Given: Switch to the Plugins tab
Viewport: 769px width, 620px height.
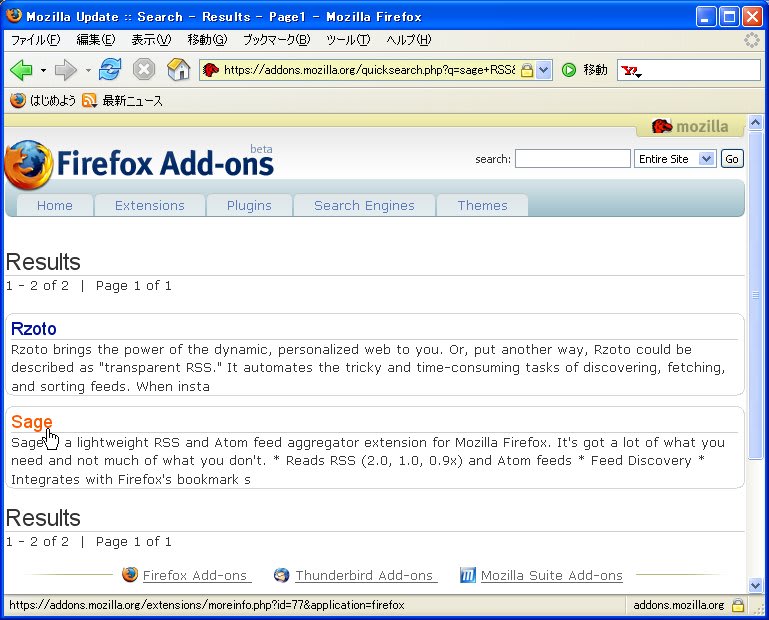Looking at the screenshot, I should tap(249, 205).
